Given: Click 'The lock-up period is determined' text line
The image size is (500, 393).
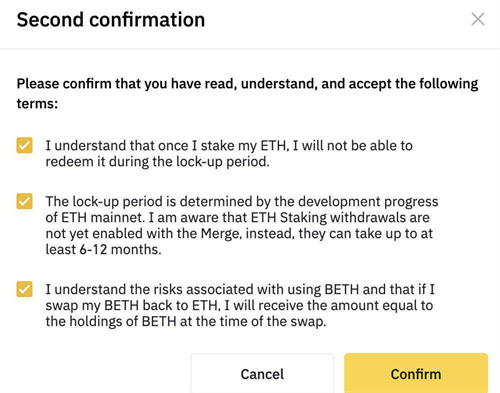Looking at the screenshot, I should click(x=242, y=202).
